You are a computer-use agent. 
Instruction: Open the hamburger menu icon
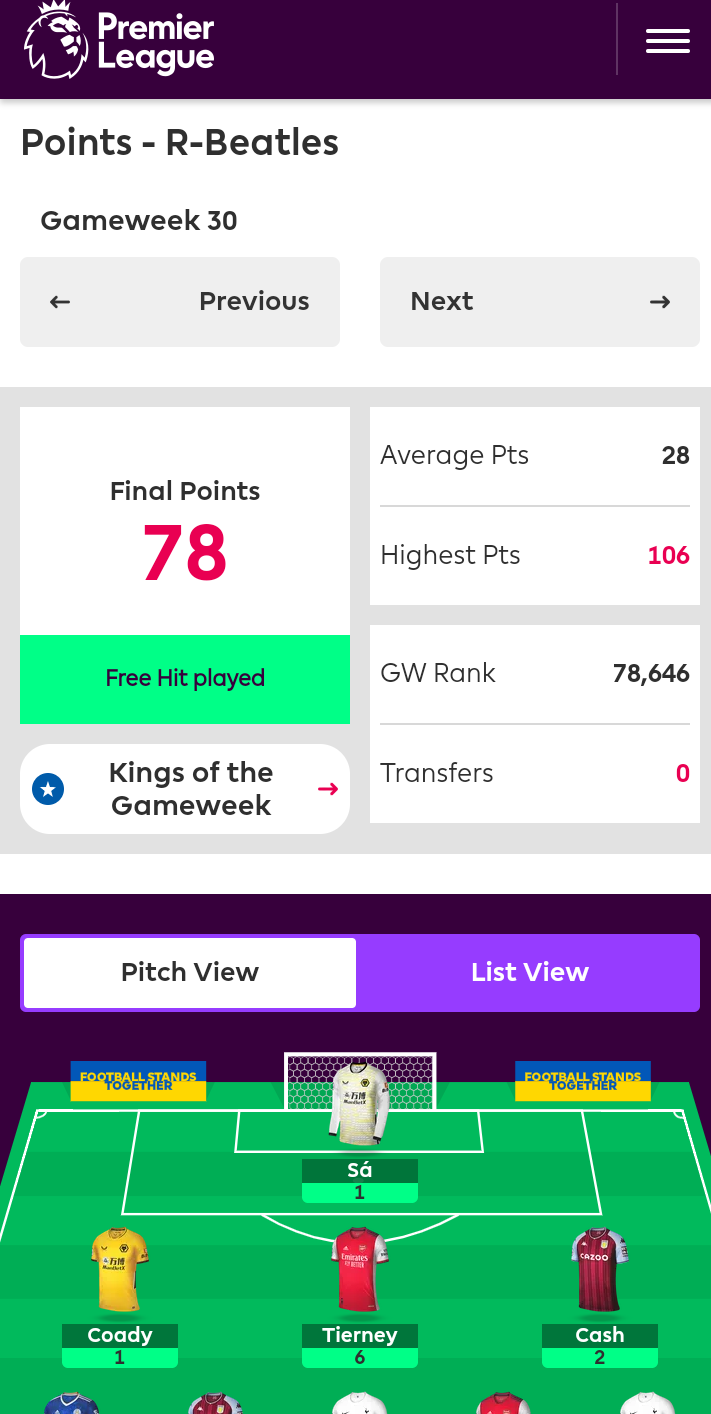667,41
